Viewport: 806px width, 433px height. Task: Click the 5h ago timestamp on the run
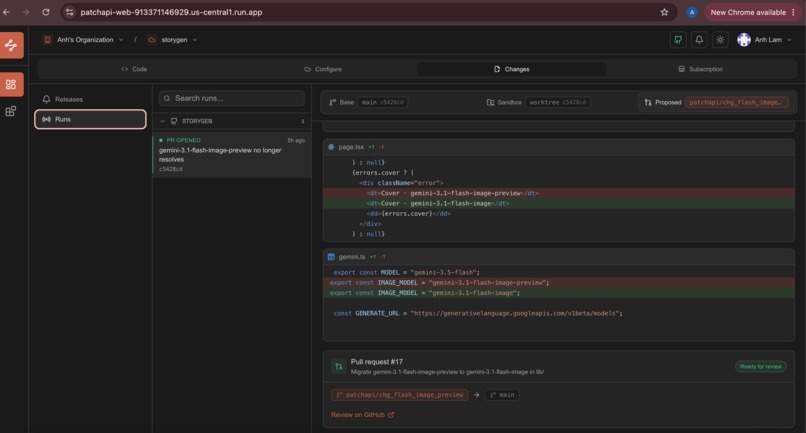(296, 140)
